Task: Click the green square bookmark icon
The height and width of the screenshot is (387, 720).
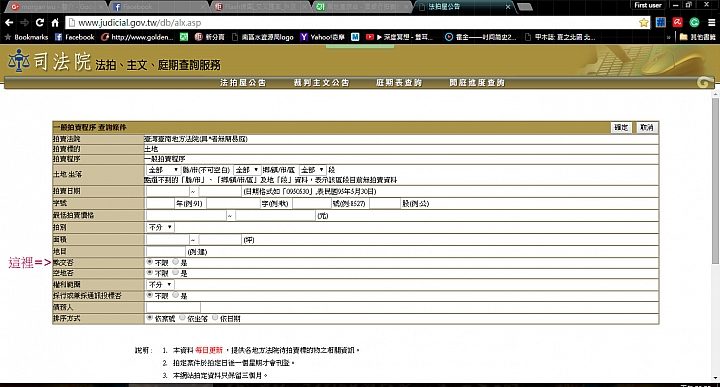Action: click(184, 37)
